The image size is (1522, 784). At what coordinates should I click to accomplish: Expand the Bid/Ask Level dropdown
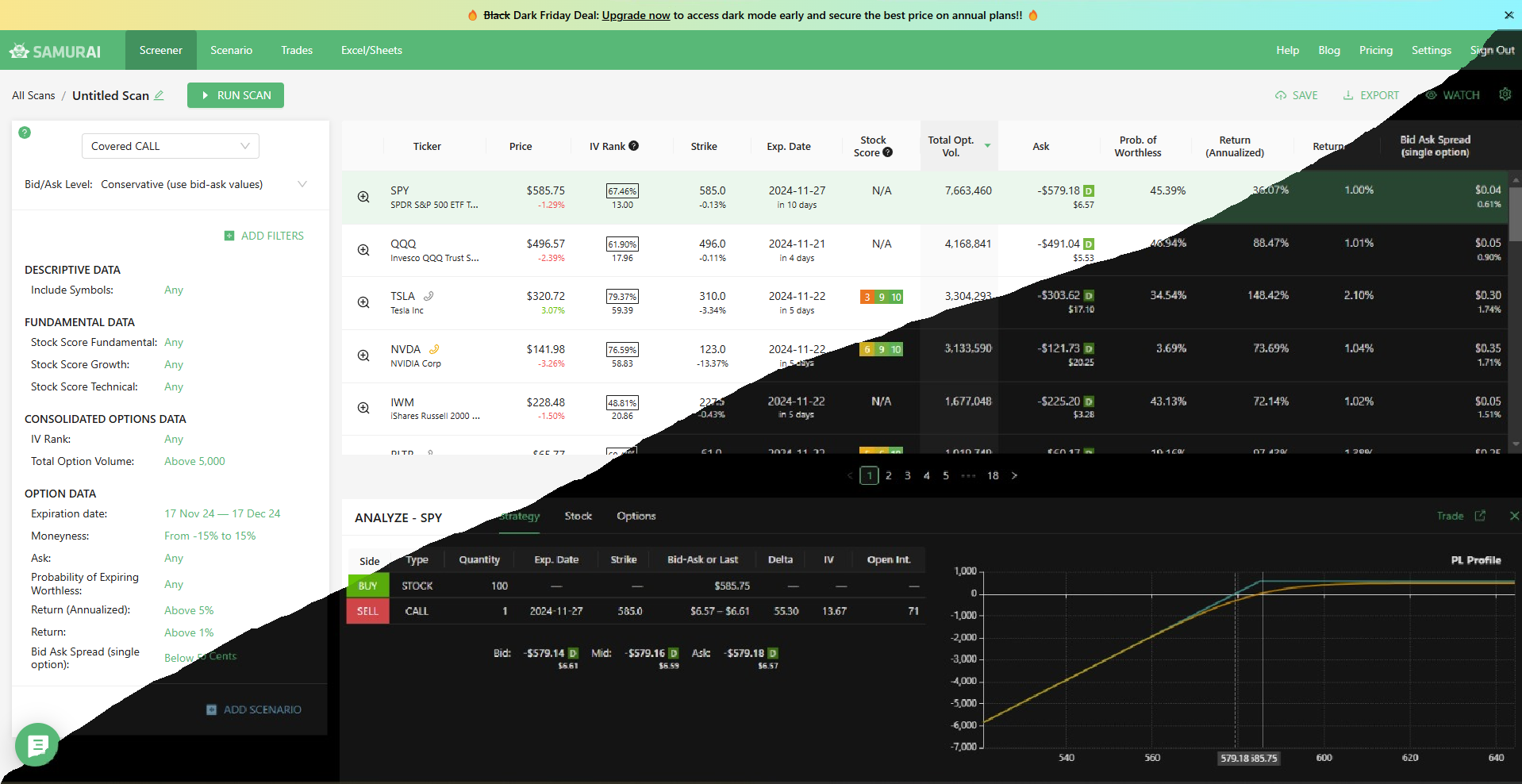302,184
